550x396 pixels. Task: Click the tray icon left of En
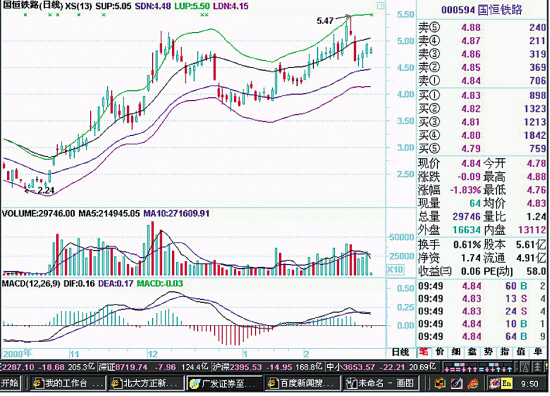pyautogui.click(x=495, y=383)
